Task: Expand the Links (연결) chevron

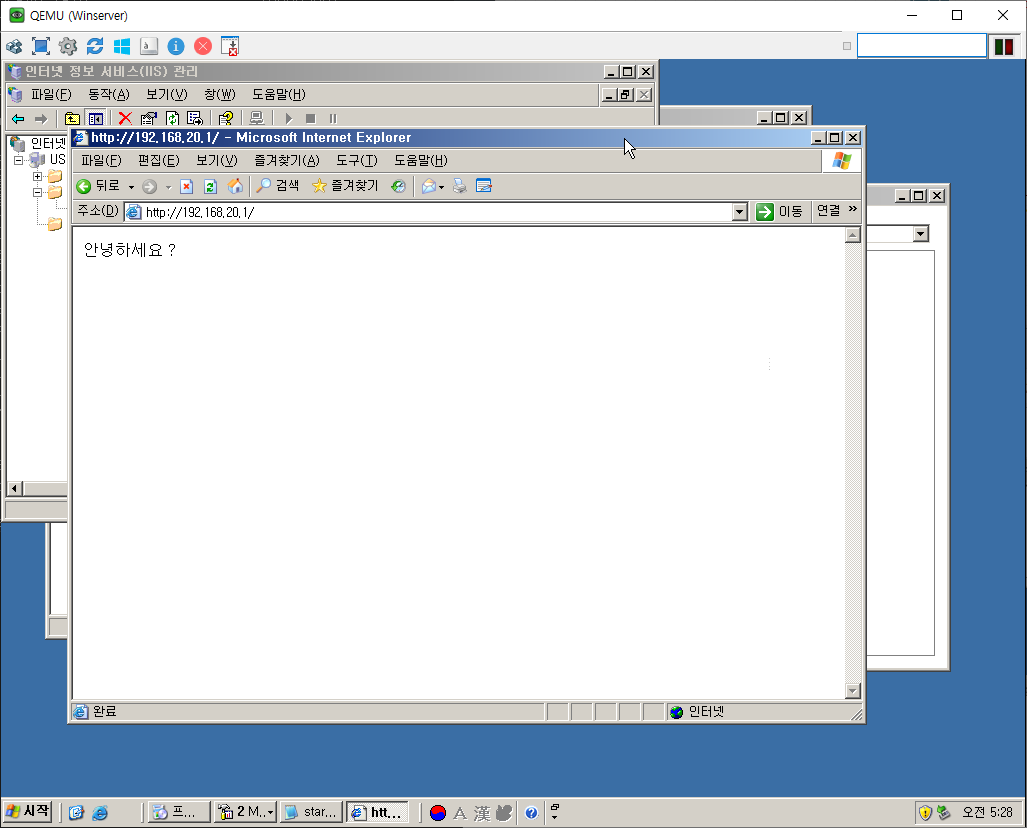Action: click(853, 209)
